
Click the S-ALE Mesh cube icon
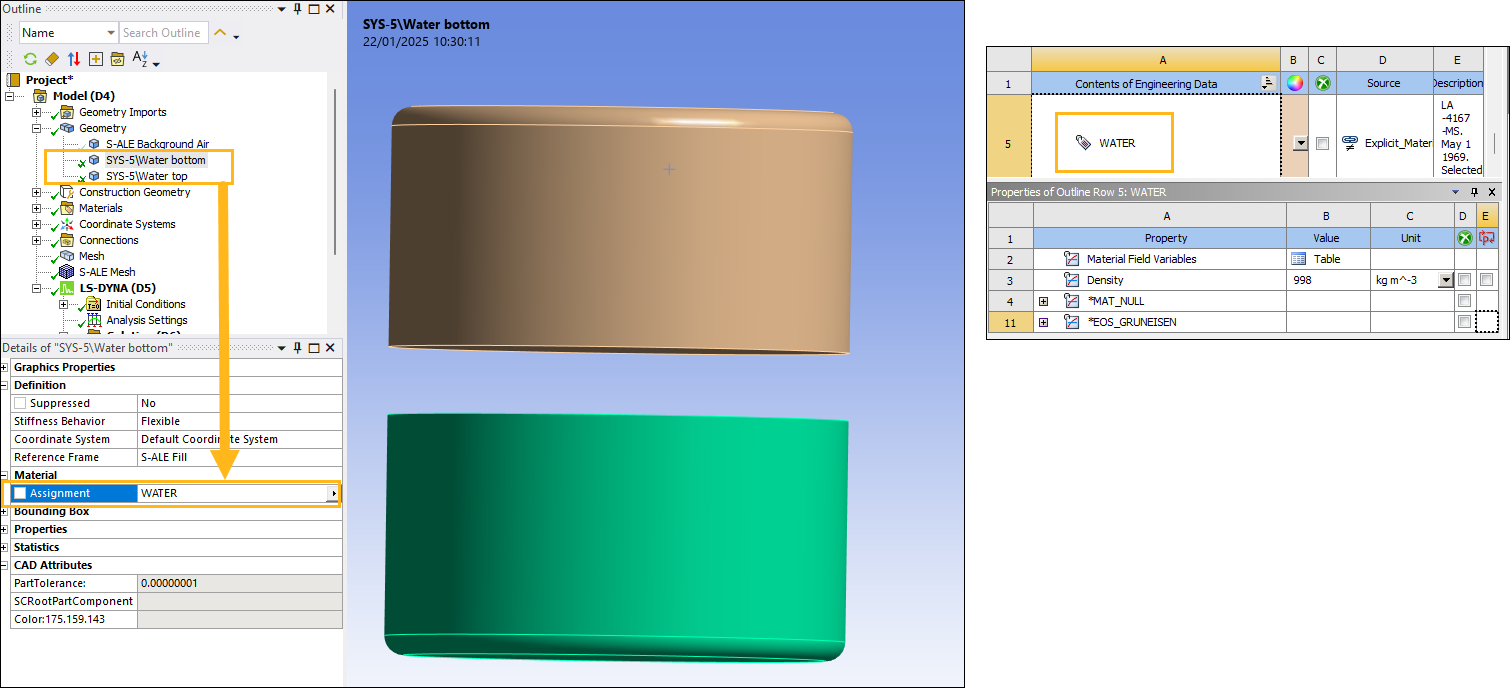[67, 272]
